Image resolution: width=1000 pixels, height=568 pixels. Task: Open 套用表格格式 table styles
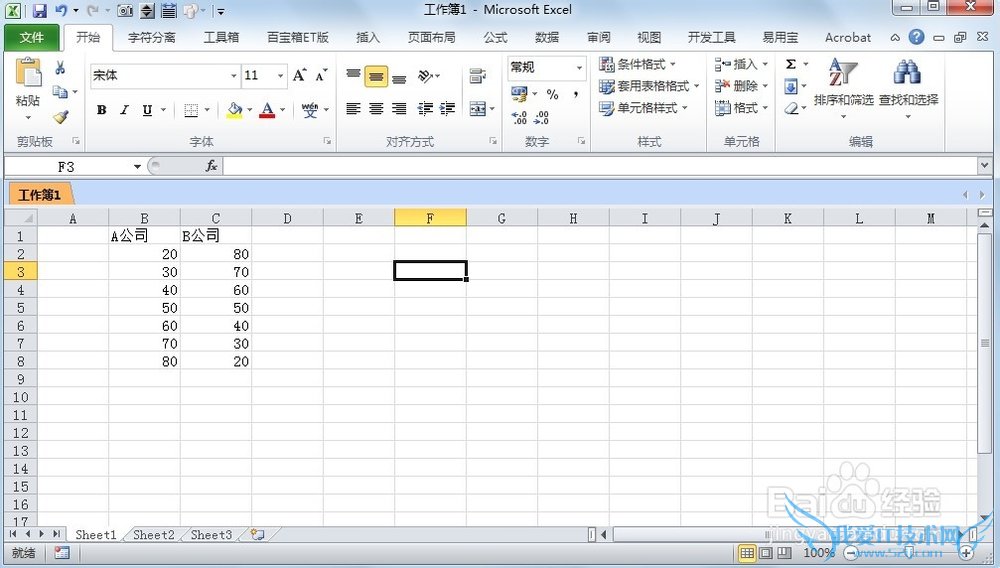click(x=649, y=85)
